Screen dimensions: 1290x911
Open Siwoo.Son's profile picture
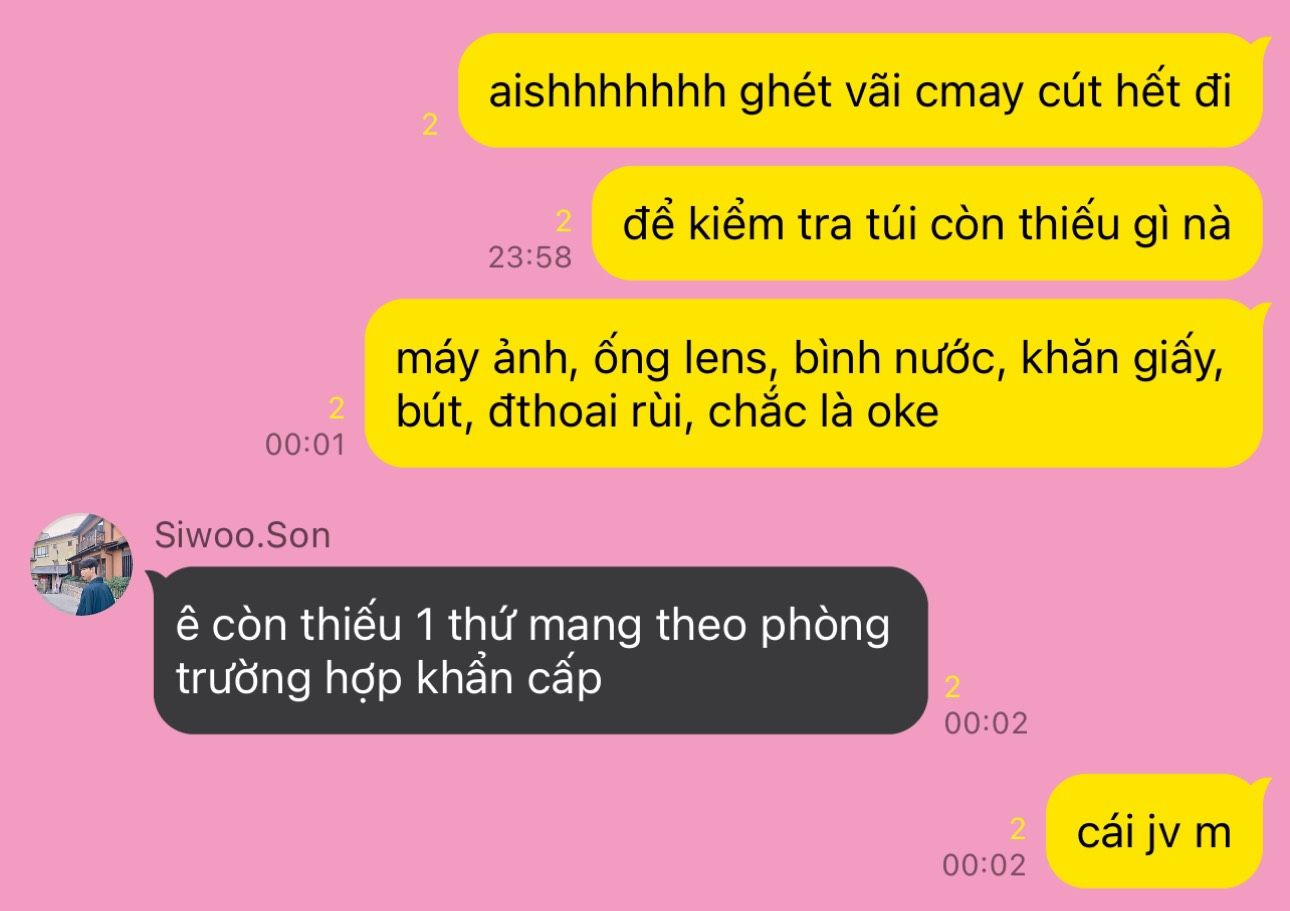coord(81,564)
